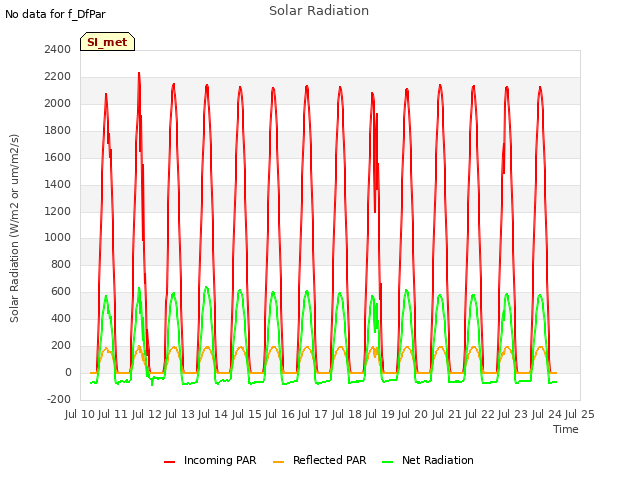Click the -200 y-axis tick label
This screenshot has height=480, width=640.
pos(59,399)
